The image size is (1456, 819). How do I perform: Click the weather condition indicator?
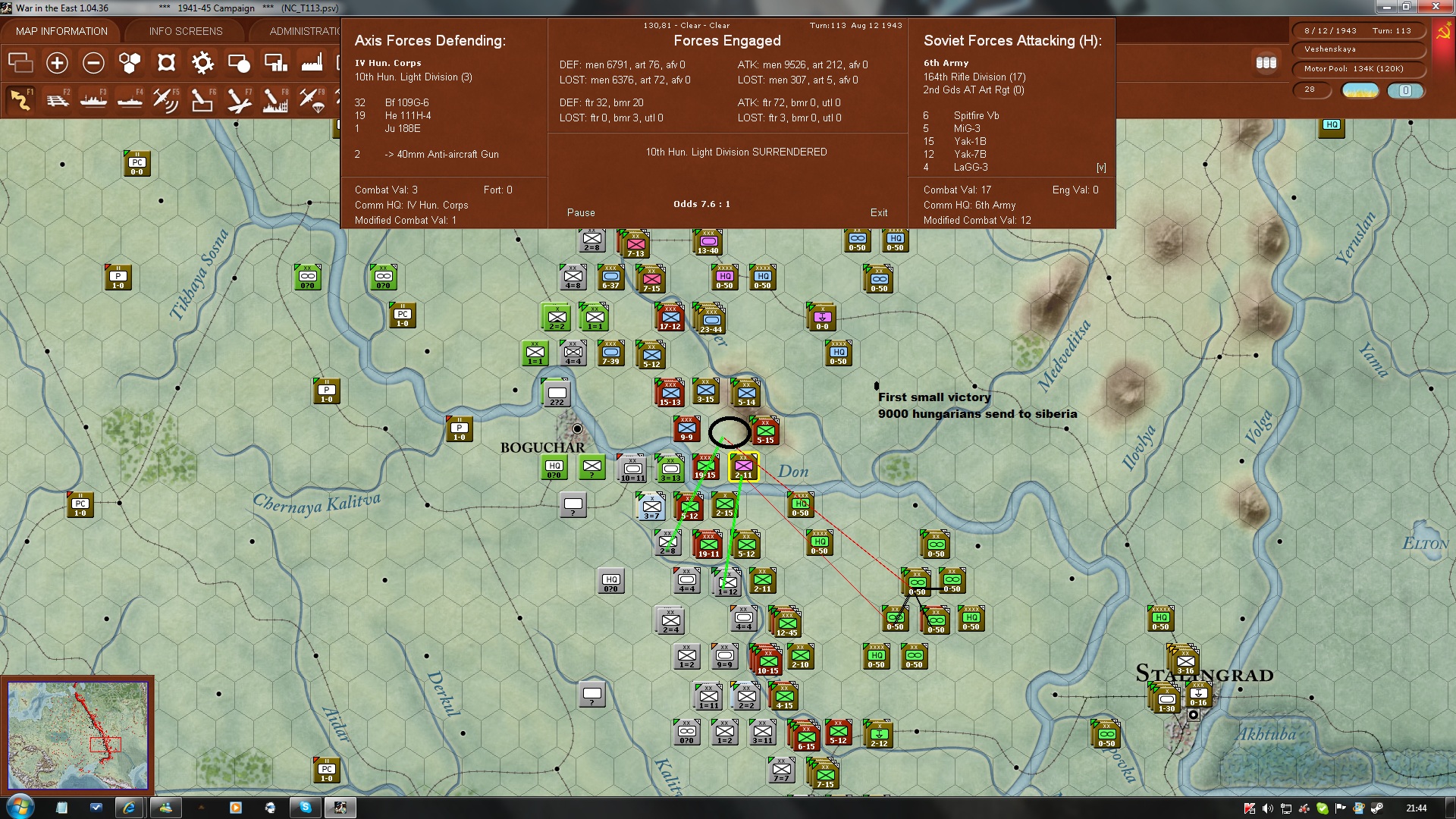click(x=1360, y=90)
